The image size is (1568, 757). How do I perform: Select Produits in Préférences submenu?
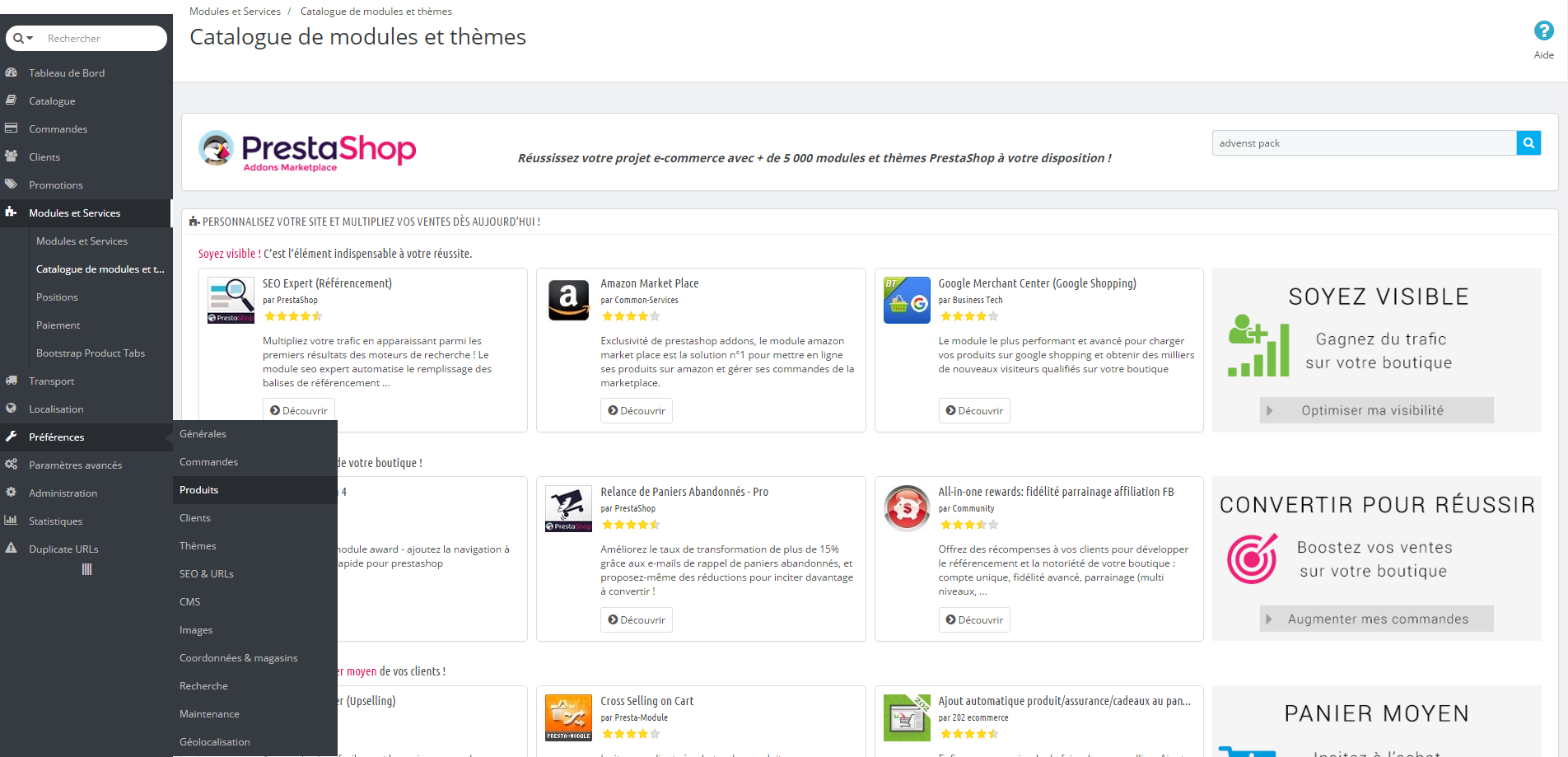coord(199,490)
